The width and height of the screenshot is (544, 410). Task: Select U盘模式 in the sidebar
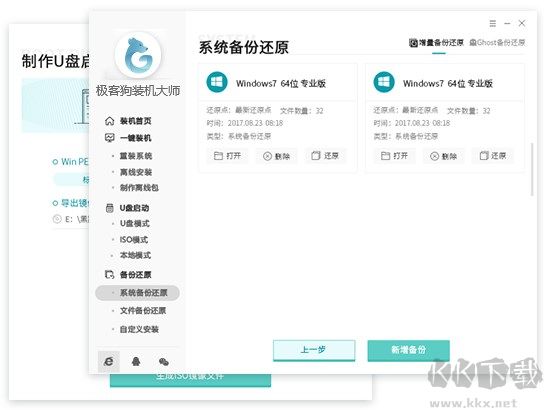click(x=135, y=223)
